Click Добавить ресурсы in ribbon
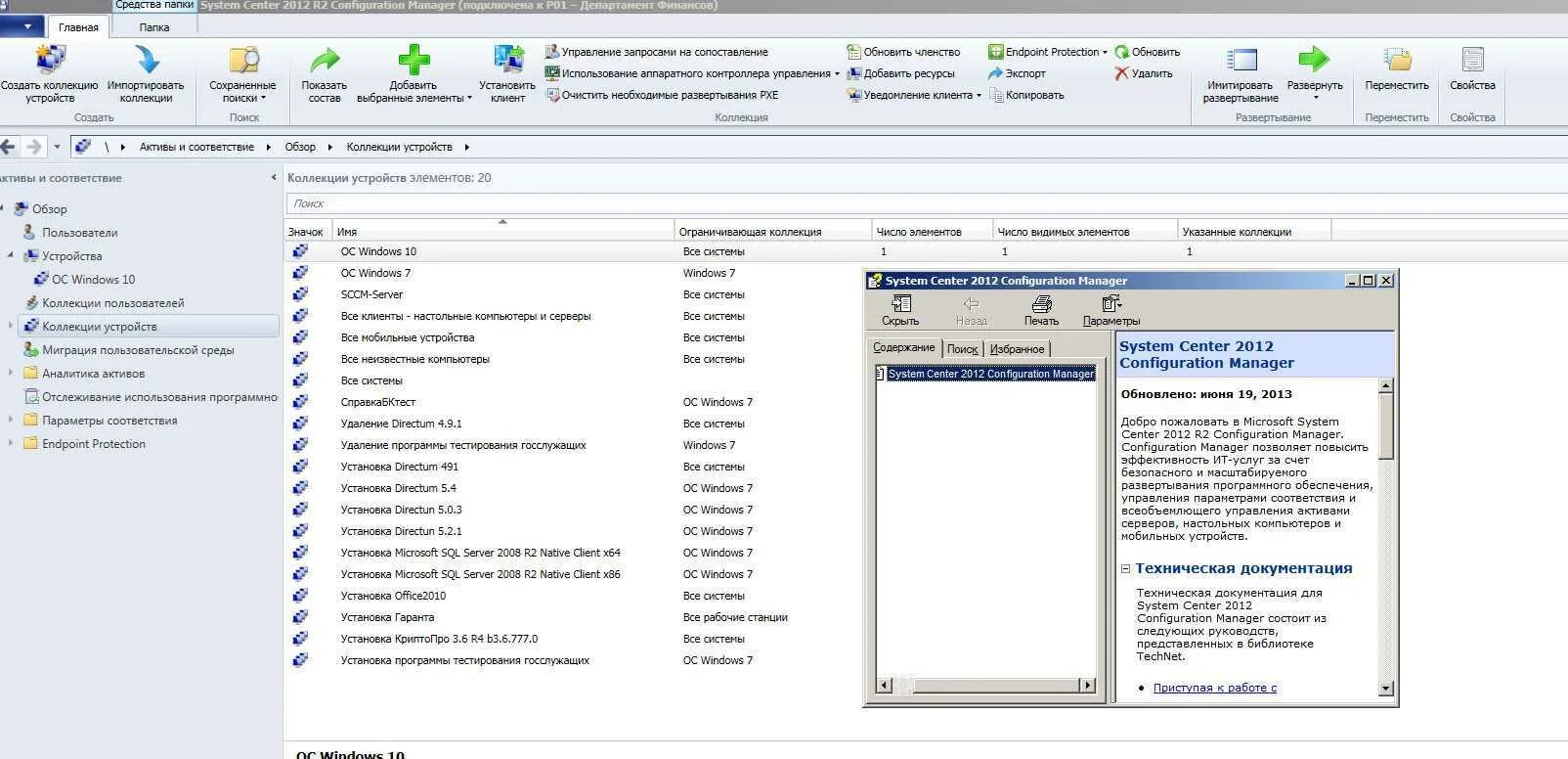Screen dimensions: 1568x759 900,73
